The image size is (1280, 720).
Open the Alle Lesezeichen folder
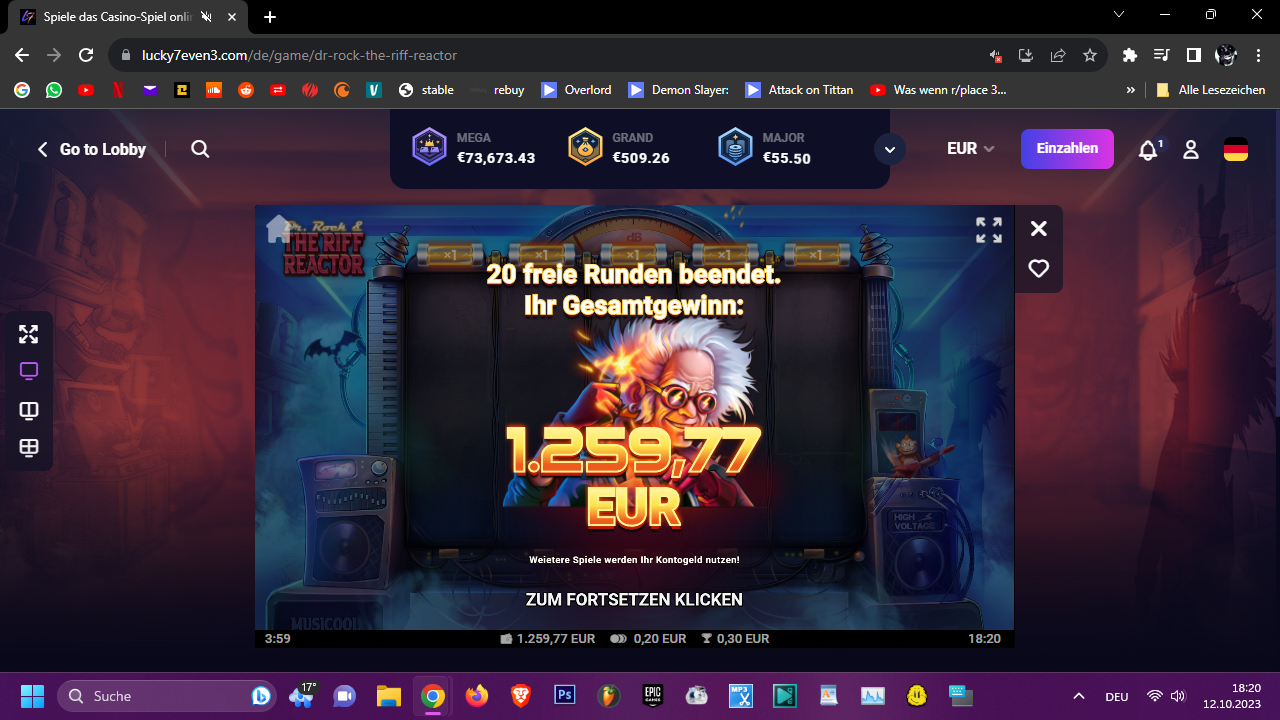click(x=1211, y=90)
